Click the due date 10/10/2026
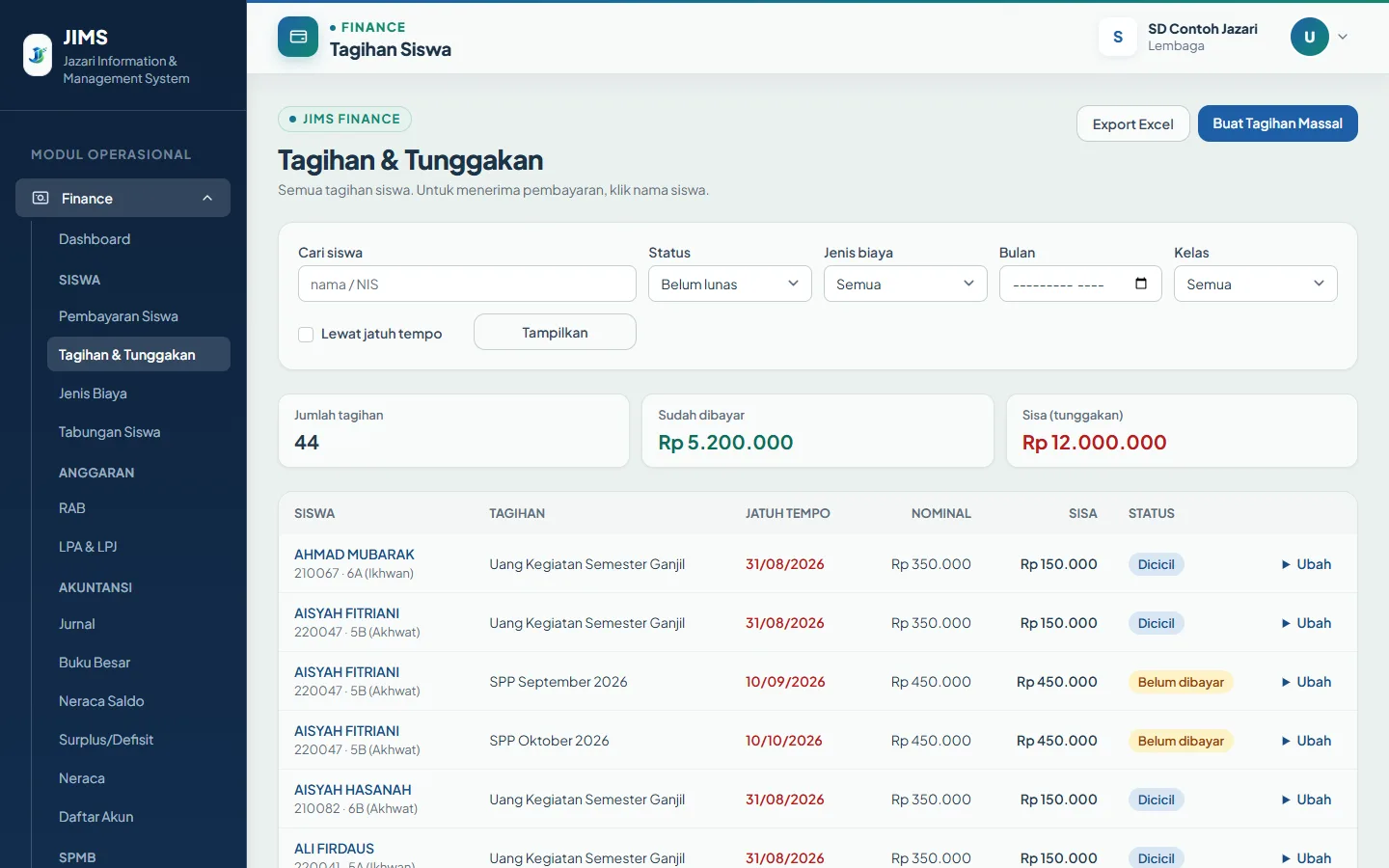The width and height of the screenshot is (1389, 868). tap(784, 741)
